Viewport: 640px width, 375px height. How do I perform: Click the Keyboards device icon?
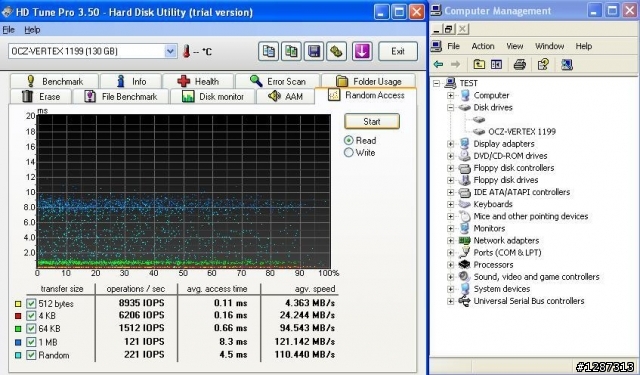(464, 204)
